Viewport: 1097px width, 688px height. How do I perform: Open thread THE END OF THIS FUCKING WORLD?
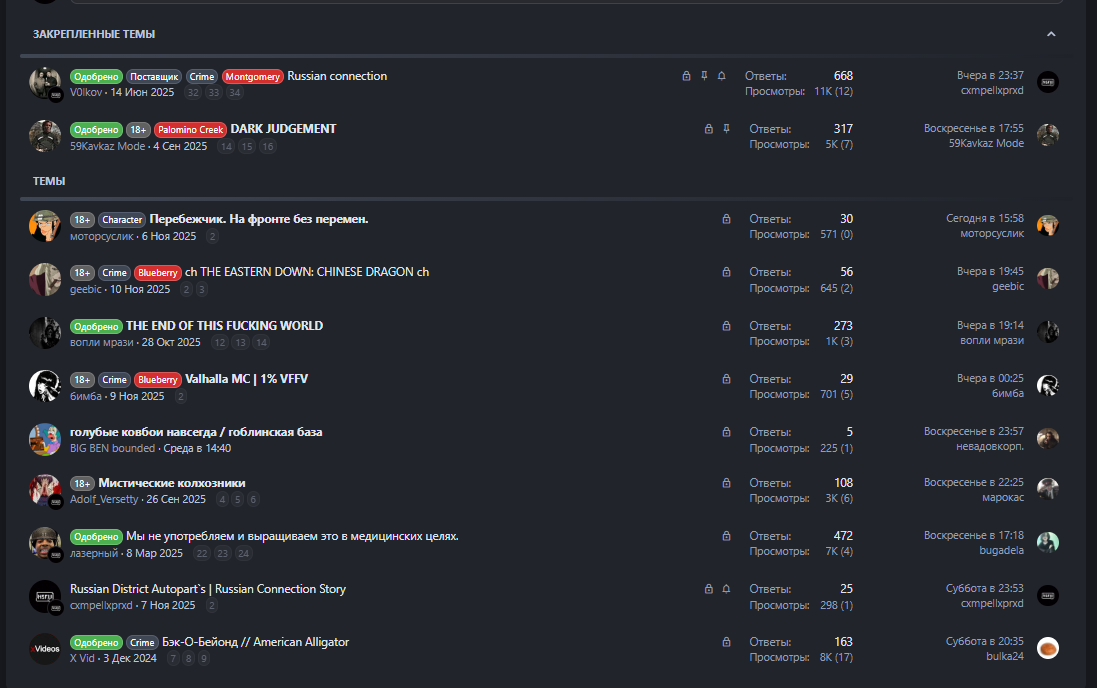224,326
